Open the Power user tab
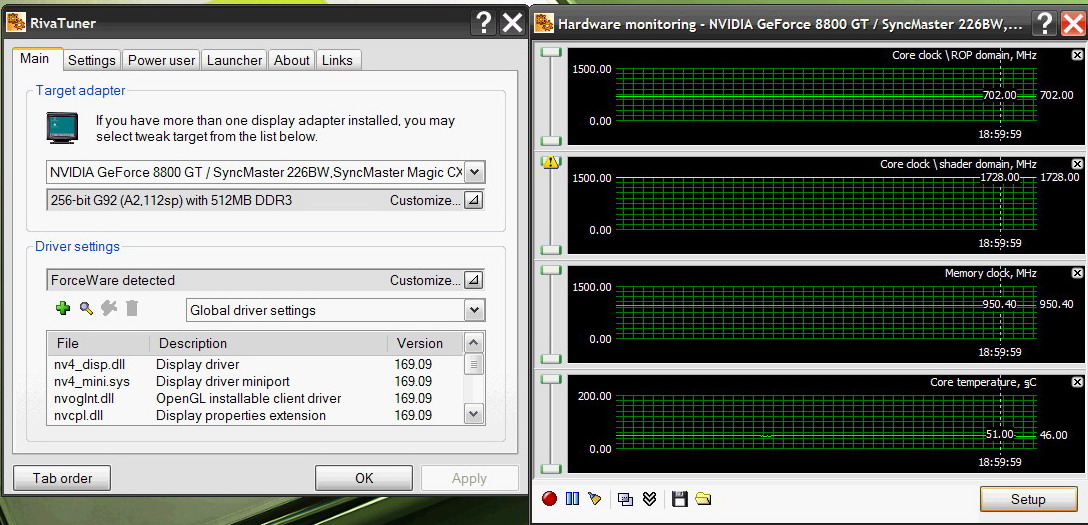The image size is (1088, 525). pos(162,60)
